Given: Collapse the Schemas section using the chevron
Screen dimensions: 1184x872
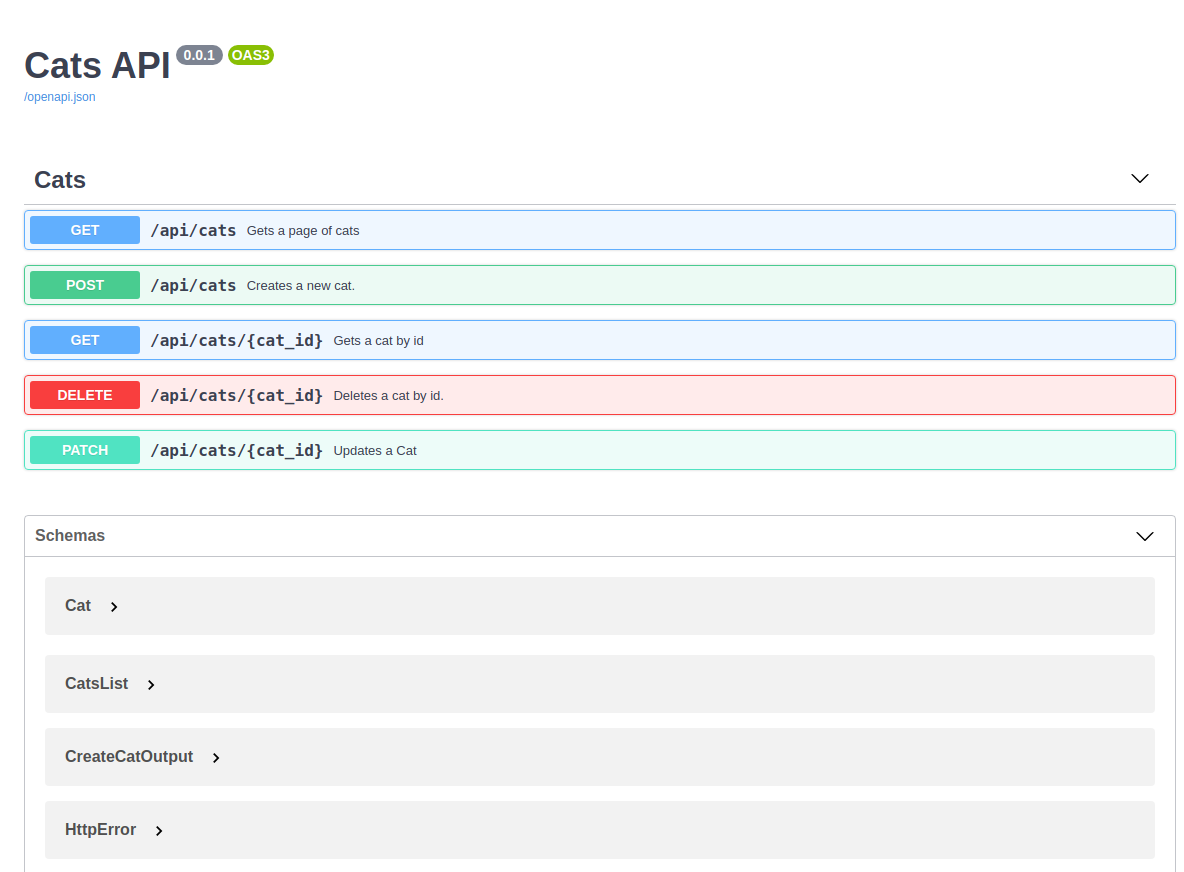Looking at the screenshot, I should click(x=1144, y=536).
